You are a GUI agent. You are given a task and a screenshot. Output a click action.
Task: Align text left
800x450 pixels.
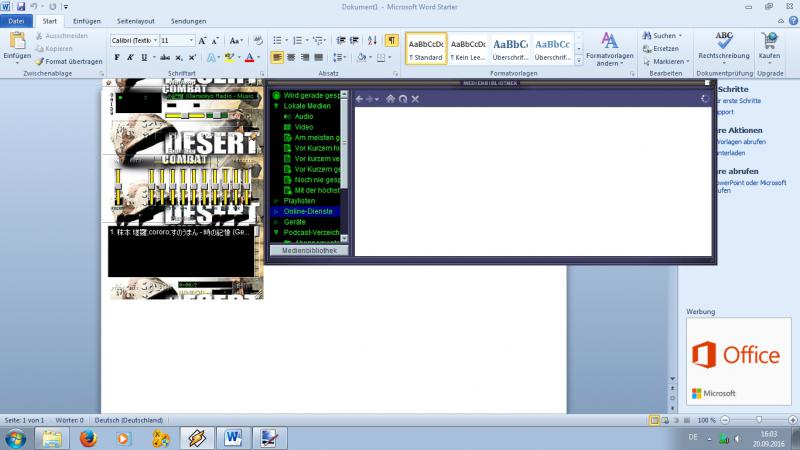(277, 58)
